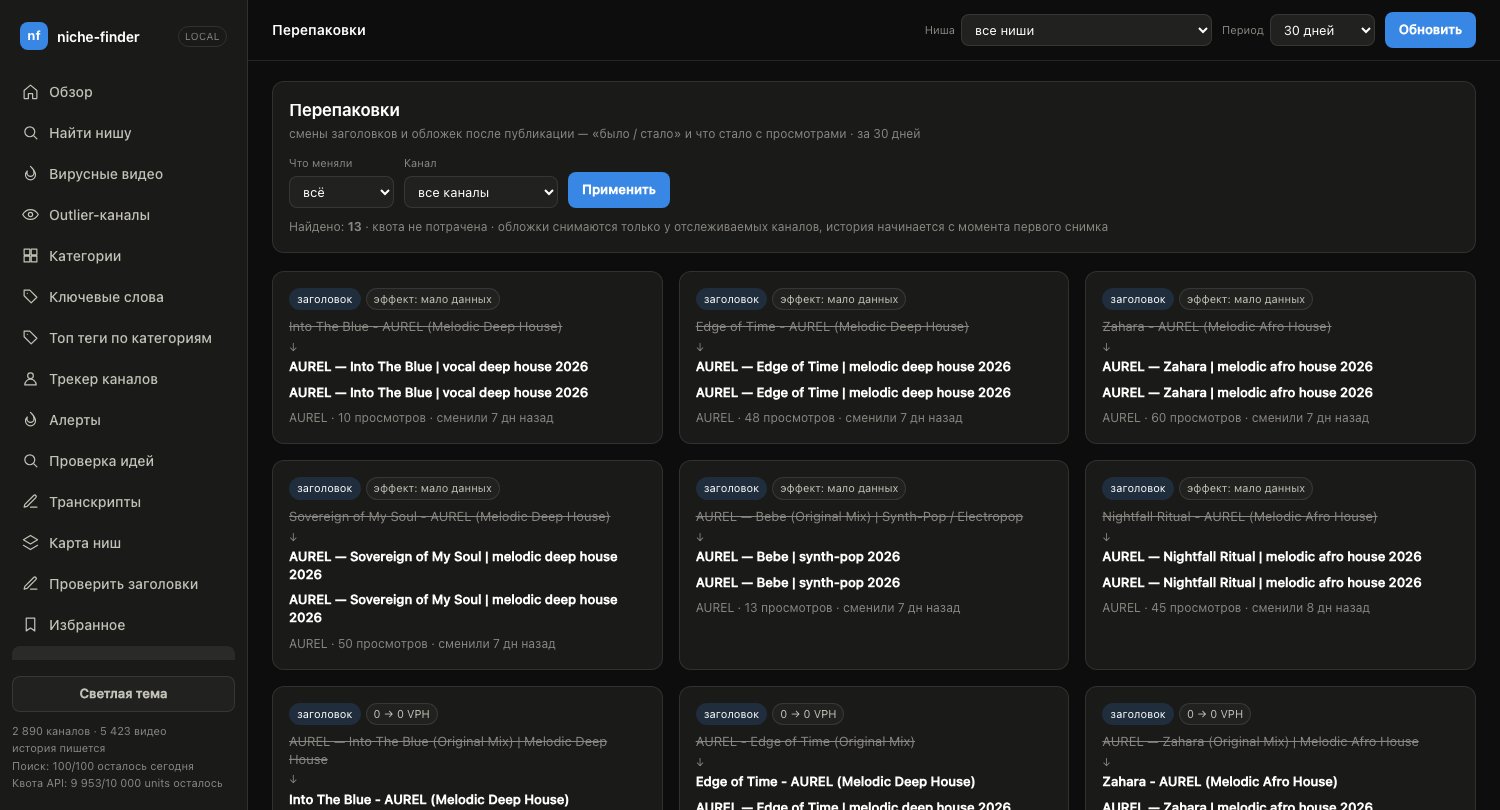Switch theme with Светлая тема button
The width and height of the screenshot is (1500, 810).
pyautogui.click(x=123, y=694)
